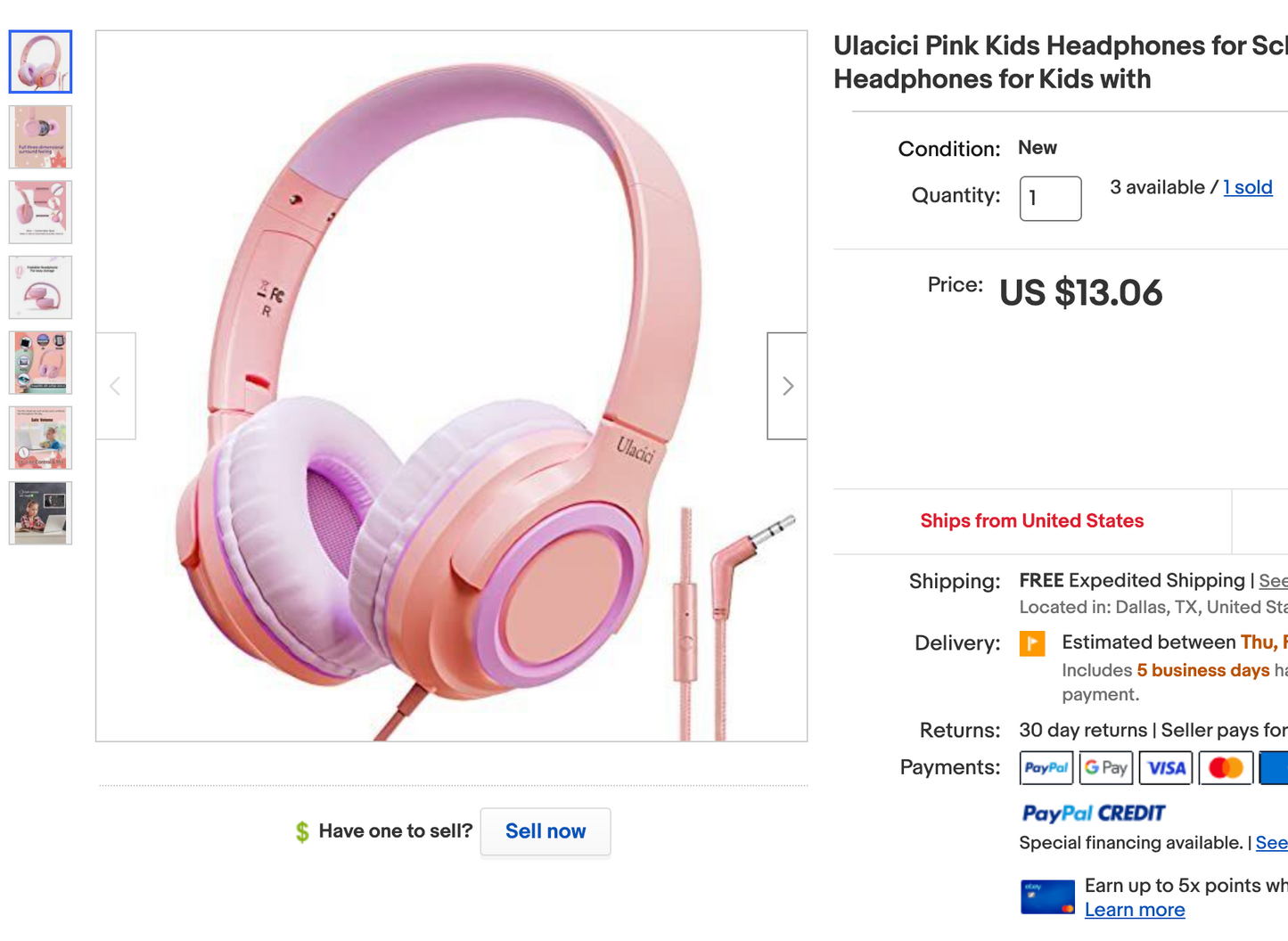Open the 1 sold link
This screenshot has height=941, width=1288.
1248,187
